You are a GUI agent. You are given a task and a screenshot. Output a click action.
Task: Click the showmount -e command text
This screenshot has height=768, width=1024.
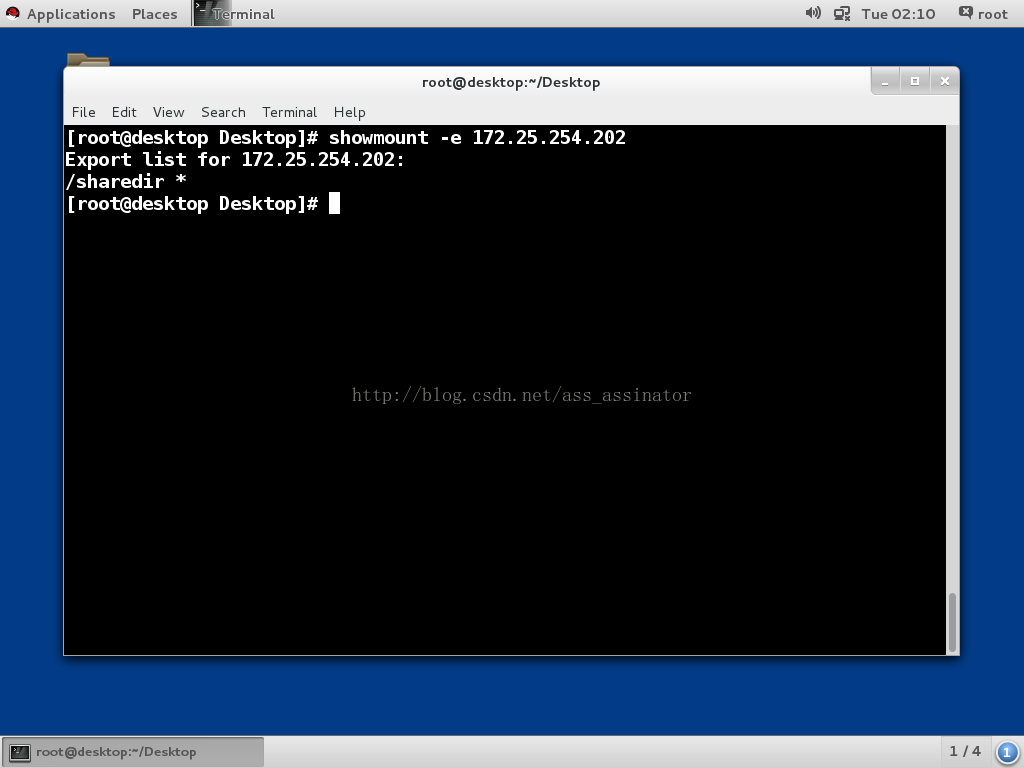[x=477, y=138]
